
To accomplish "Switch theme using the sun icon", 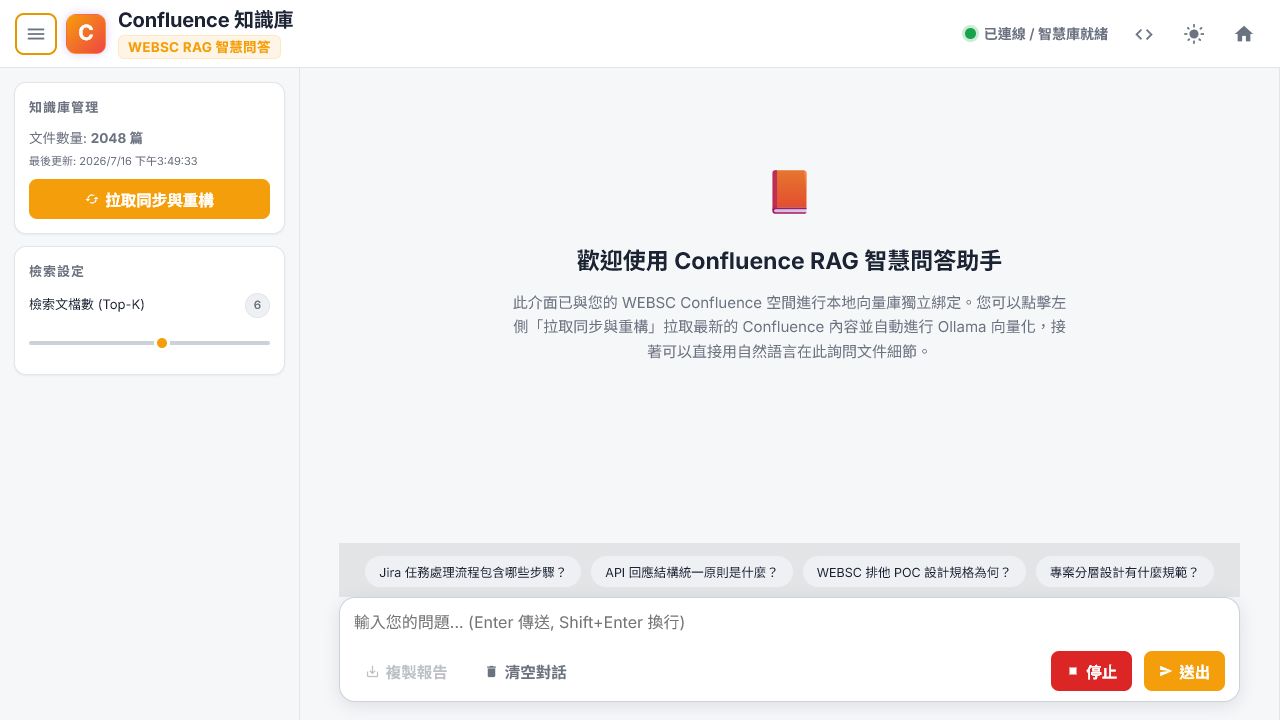I will point(1194,34).
